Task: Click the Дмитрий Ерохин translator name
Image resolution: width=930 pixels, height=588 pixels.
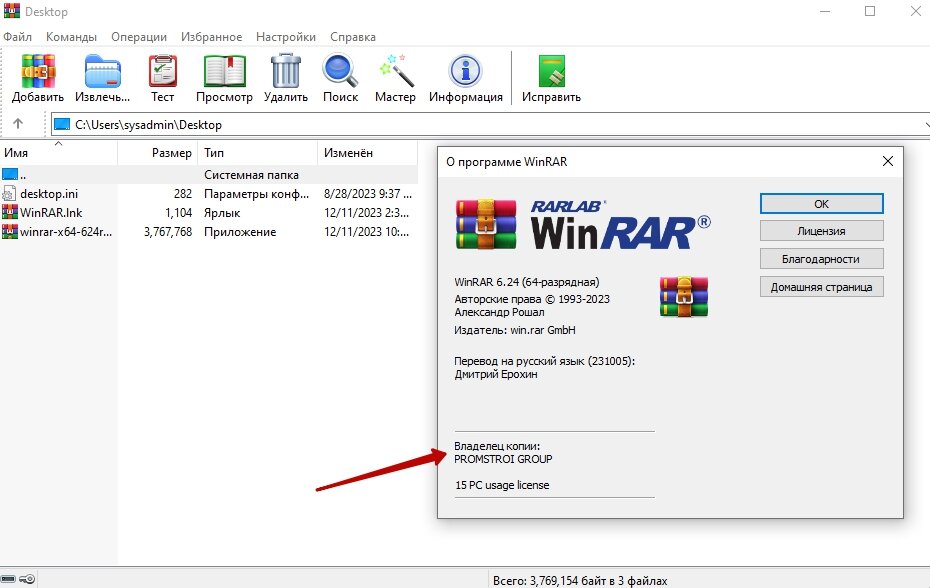Action: click(x=496, y=374)
